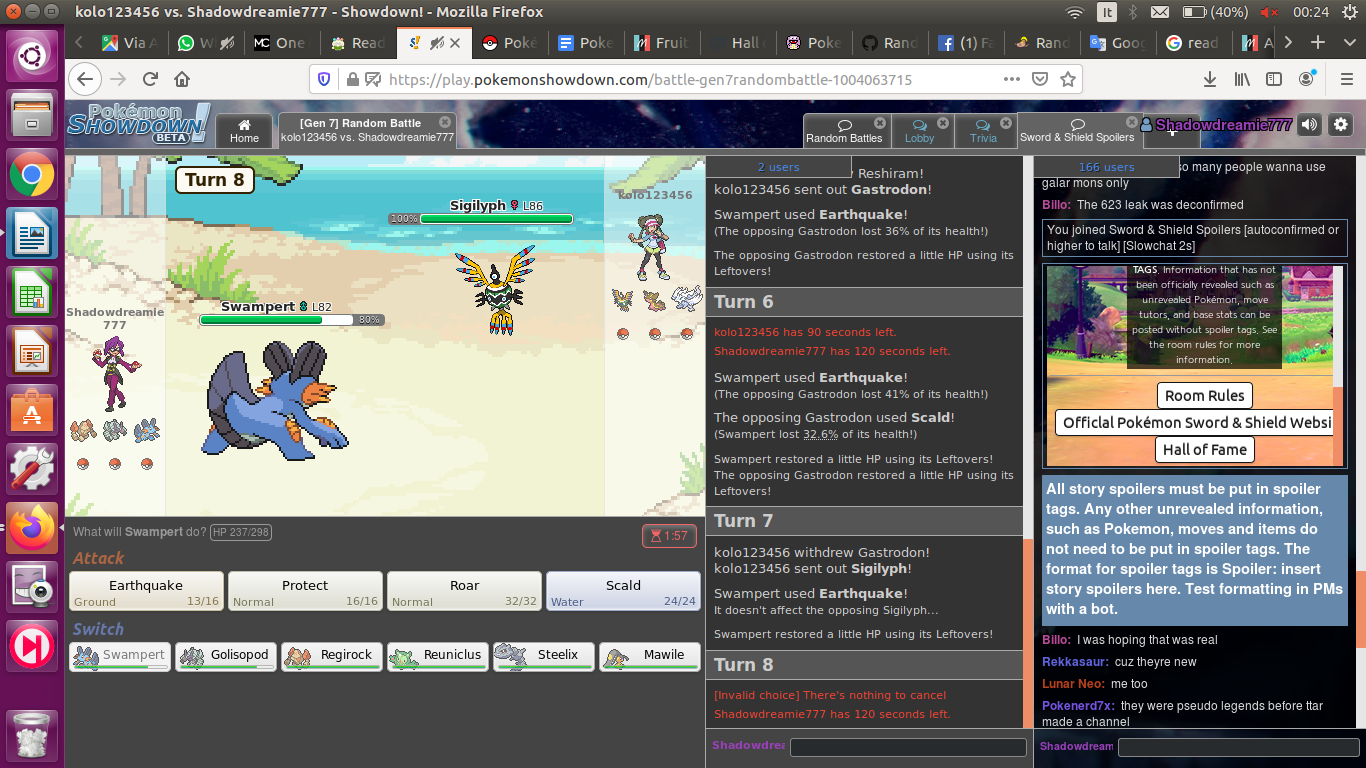This screenshot has width=1366, height=768.
Task: Open system volume muted indicator
Action: (x=1269, y=13)
